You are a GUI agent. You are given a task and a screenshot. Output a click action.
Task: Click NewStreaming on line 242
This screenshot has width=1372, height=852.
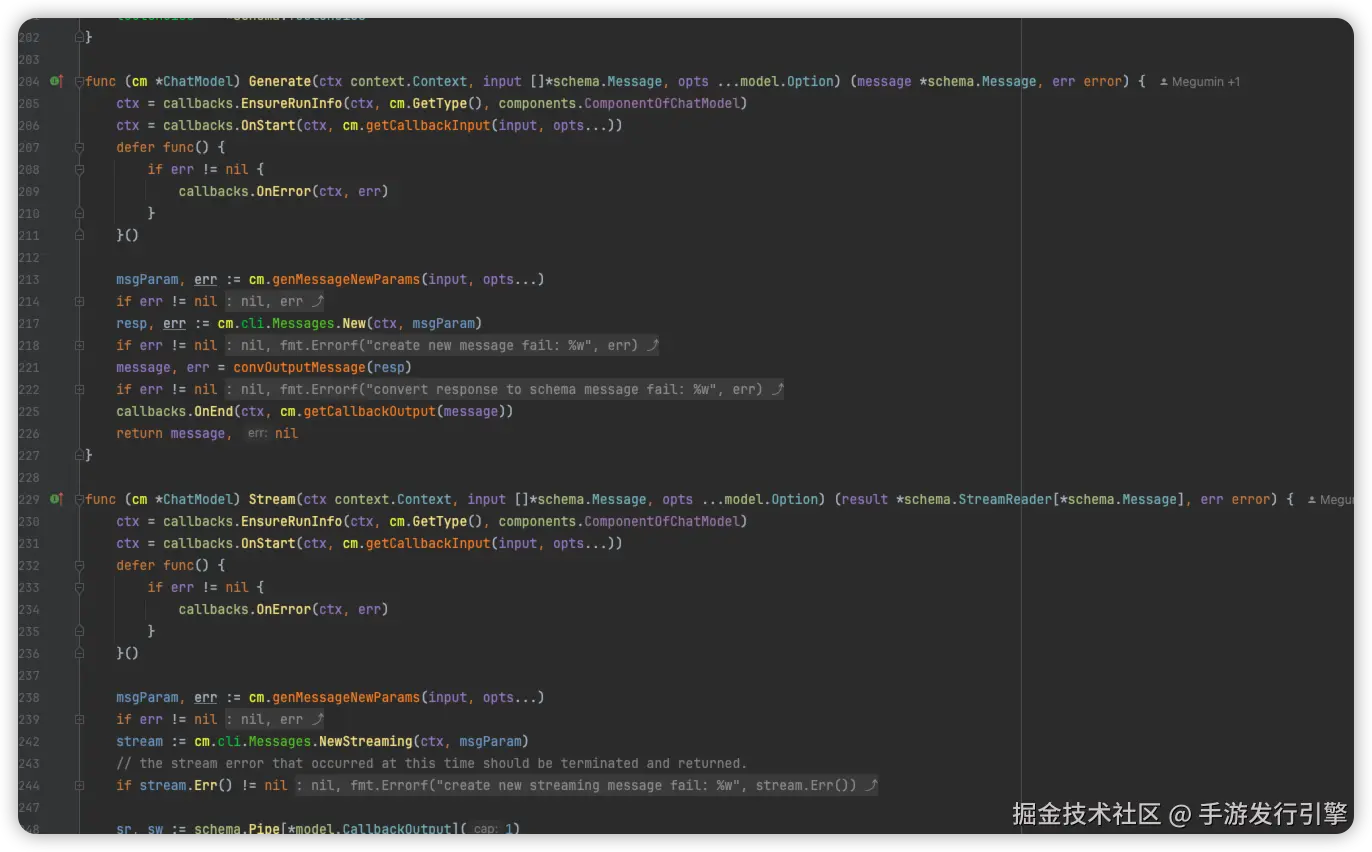coord(365,741)
